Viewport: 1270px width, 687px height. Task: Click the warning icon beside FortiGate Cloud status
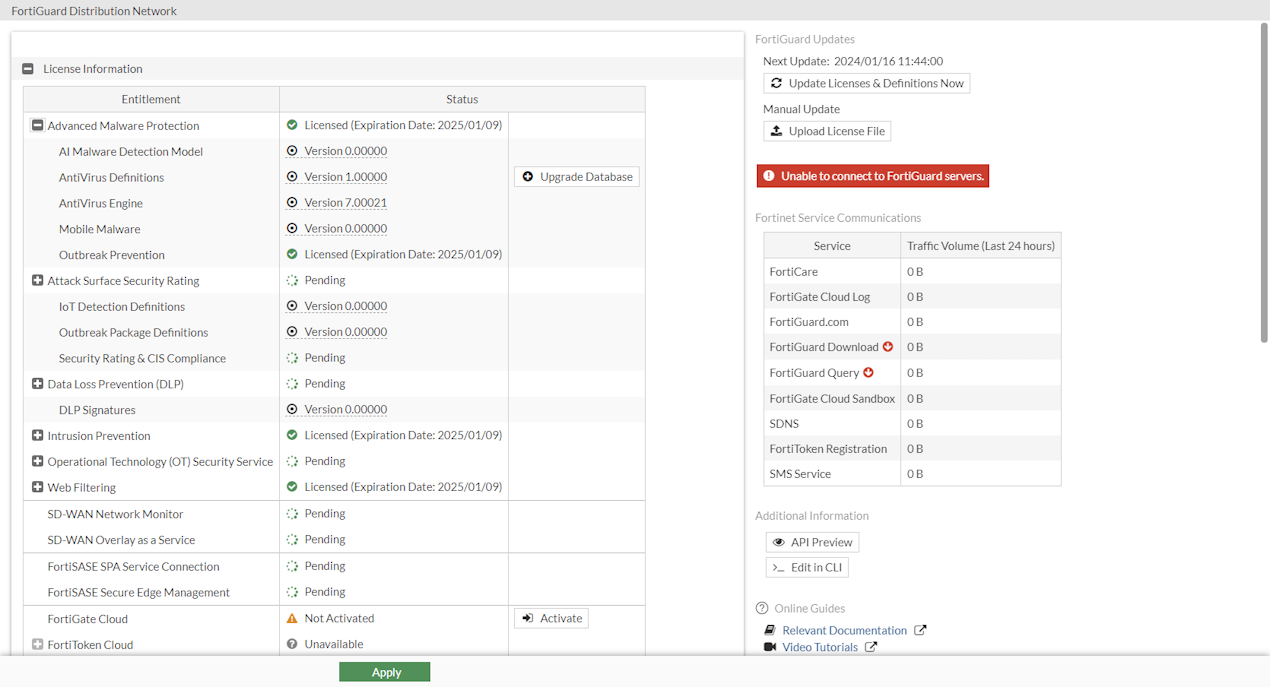[290, 617]
